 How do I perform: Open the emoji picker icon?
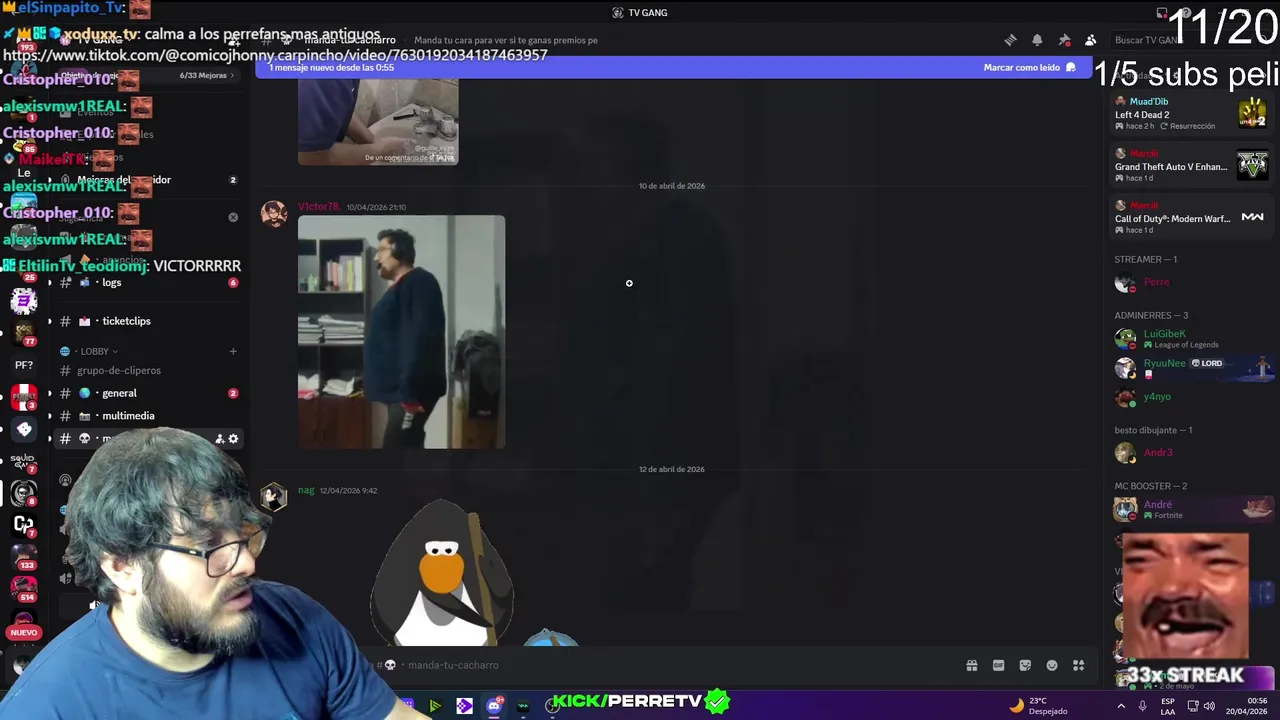pos(1051,665)
